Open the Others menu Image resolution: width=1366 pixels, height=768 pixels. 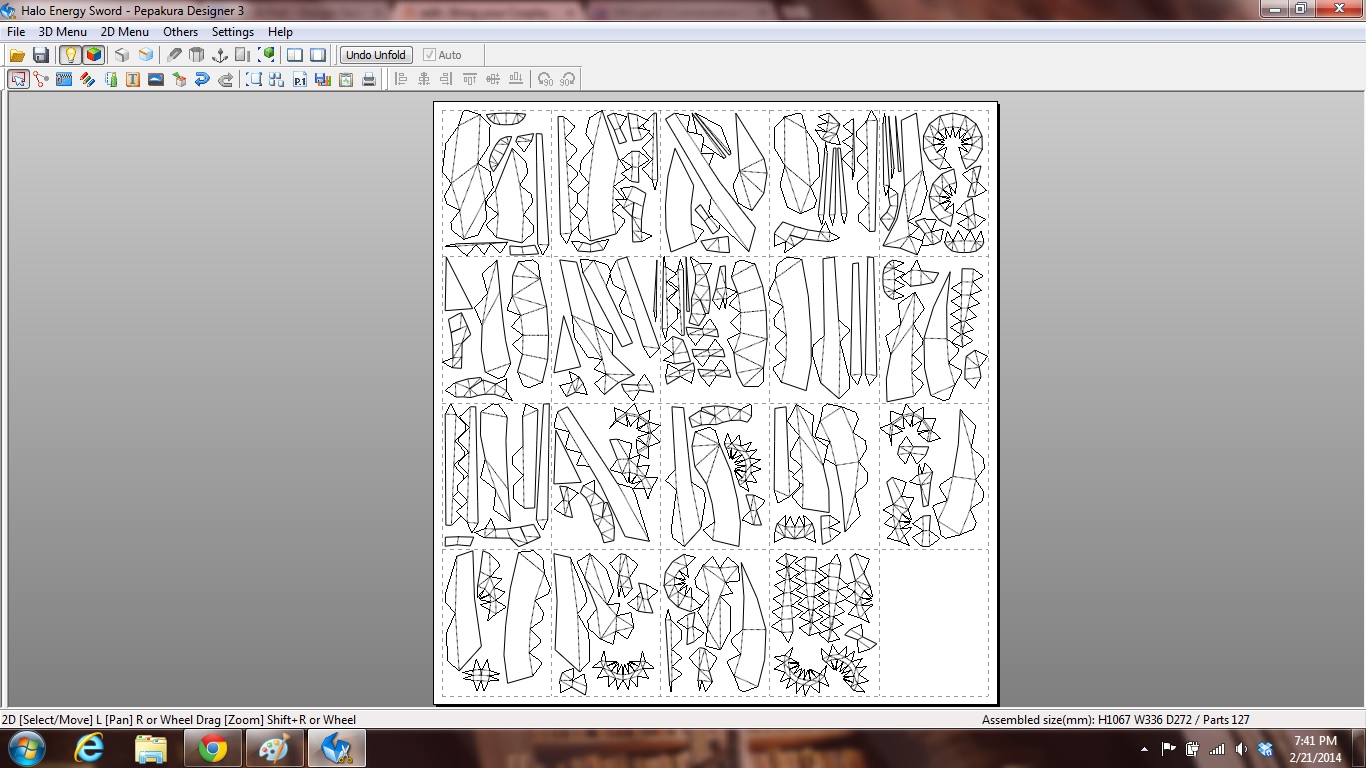coord(181,32)
